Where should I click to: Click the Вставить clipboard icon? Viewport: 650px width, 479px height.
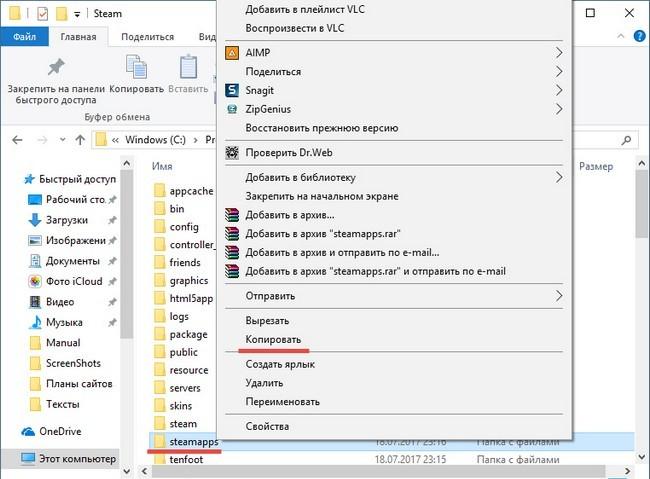pyautogui.click(x=188, y=66)
